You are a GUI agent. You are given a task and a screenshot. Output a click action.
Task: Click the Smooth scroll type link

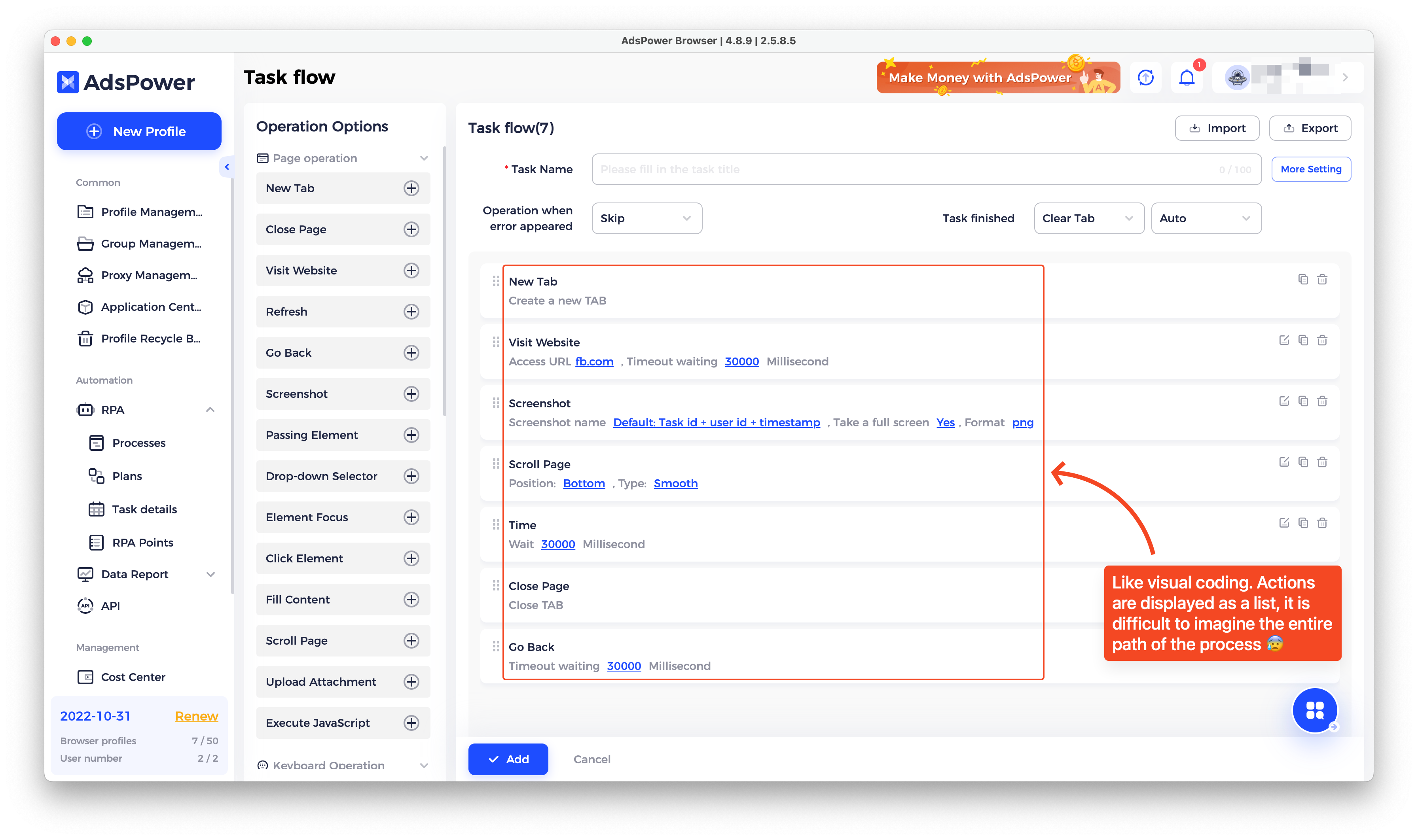pyautogui.click(x=676, y=483)
